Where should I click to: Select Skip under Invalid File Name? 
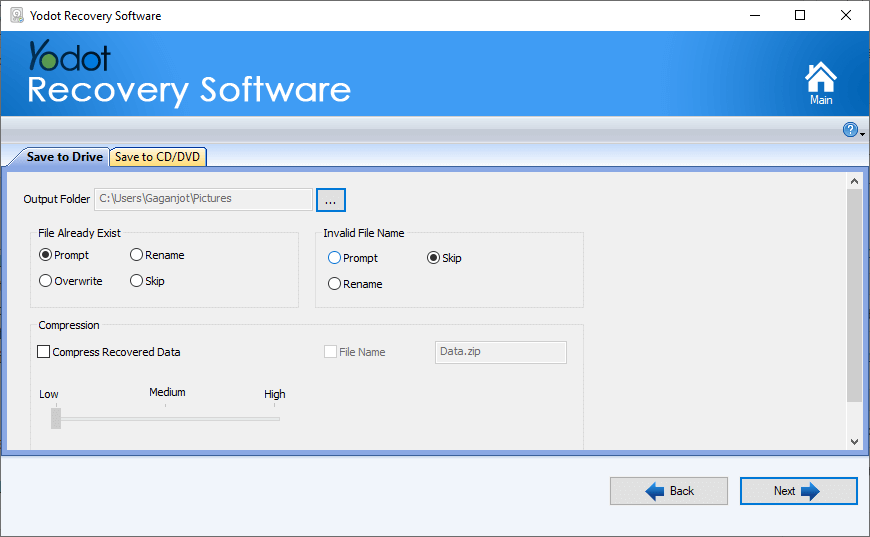pyautogui.click(x=433, y=257)
